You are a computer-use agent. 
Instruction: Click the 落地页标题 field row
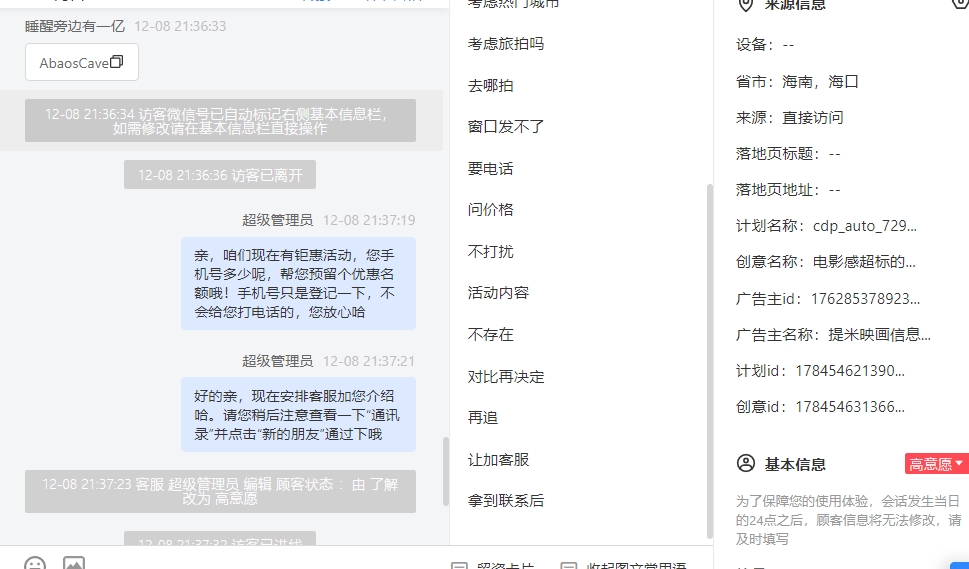tap(788, 153)
